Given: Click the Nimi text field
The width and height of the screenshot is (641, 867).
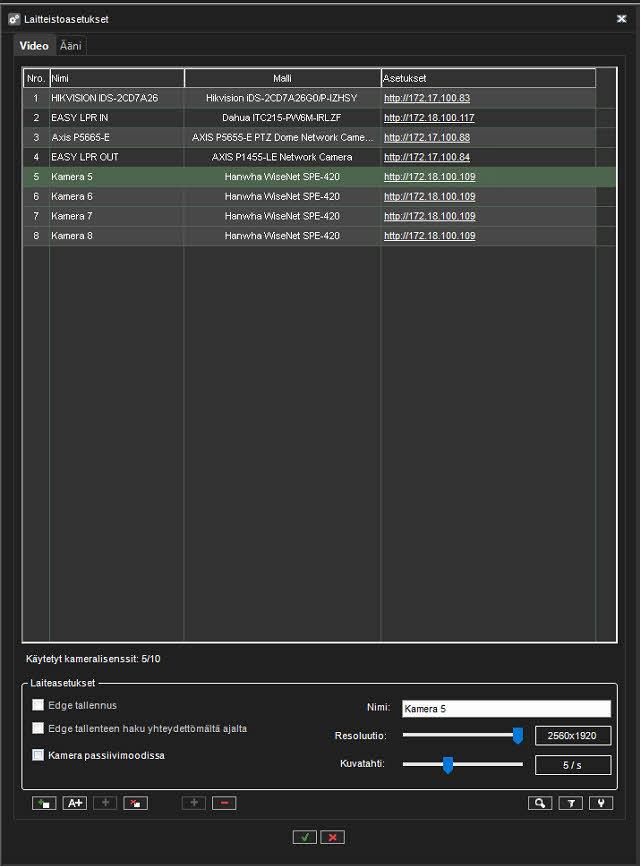Looking at the screenshot, I should pyautogui.click(x=505, y=709).
